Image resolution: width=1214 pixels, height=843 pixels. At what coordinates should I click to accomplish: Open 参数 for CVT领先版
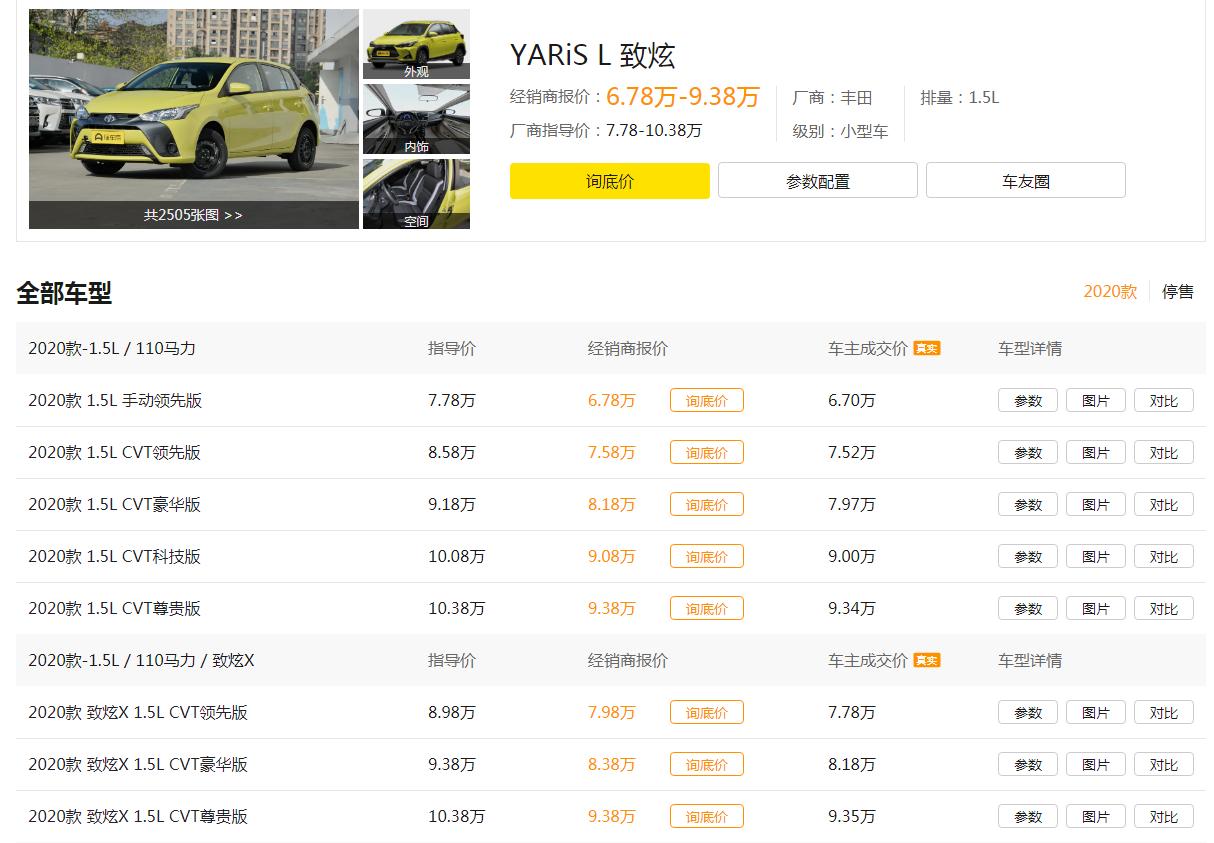click(x=1027, y=452)
